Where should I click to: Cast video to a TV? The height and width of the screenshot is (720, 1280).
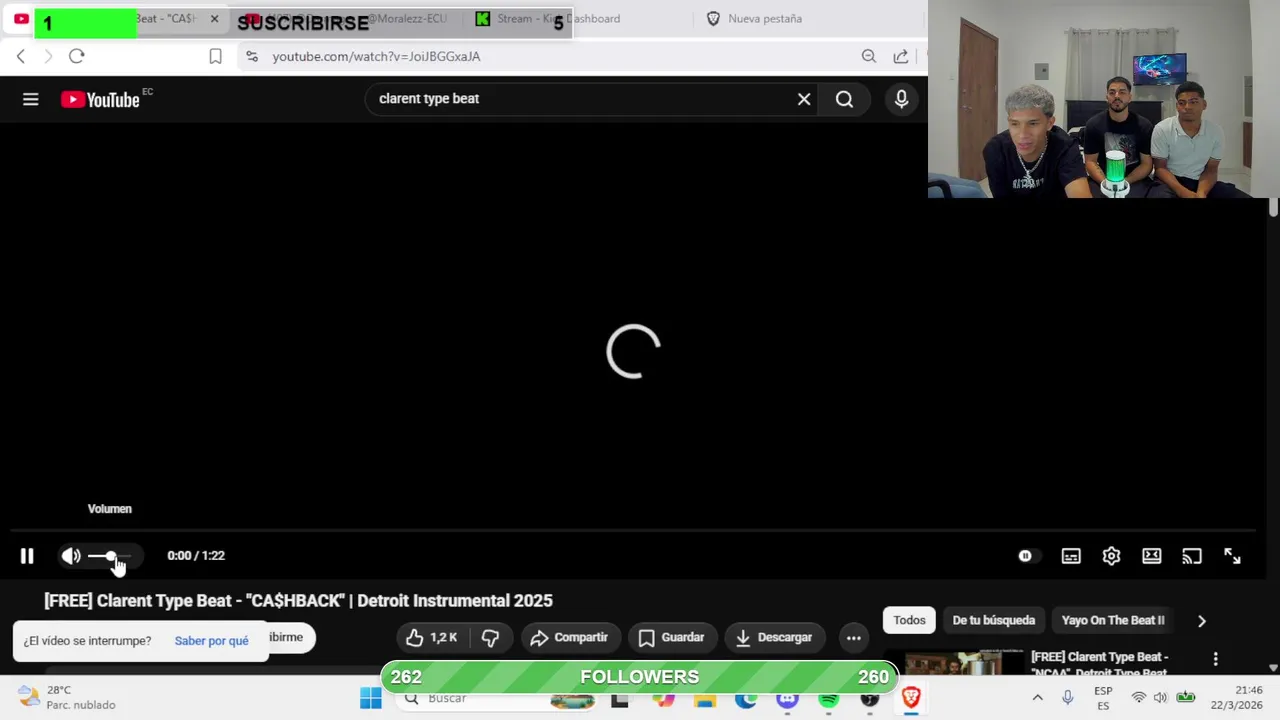click(x=1192, y=556)
